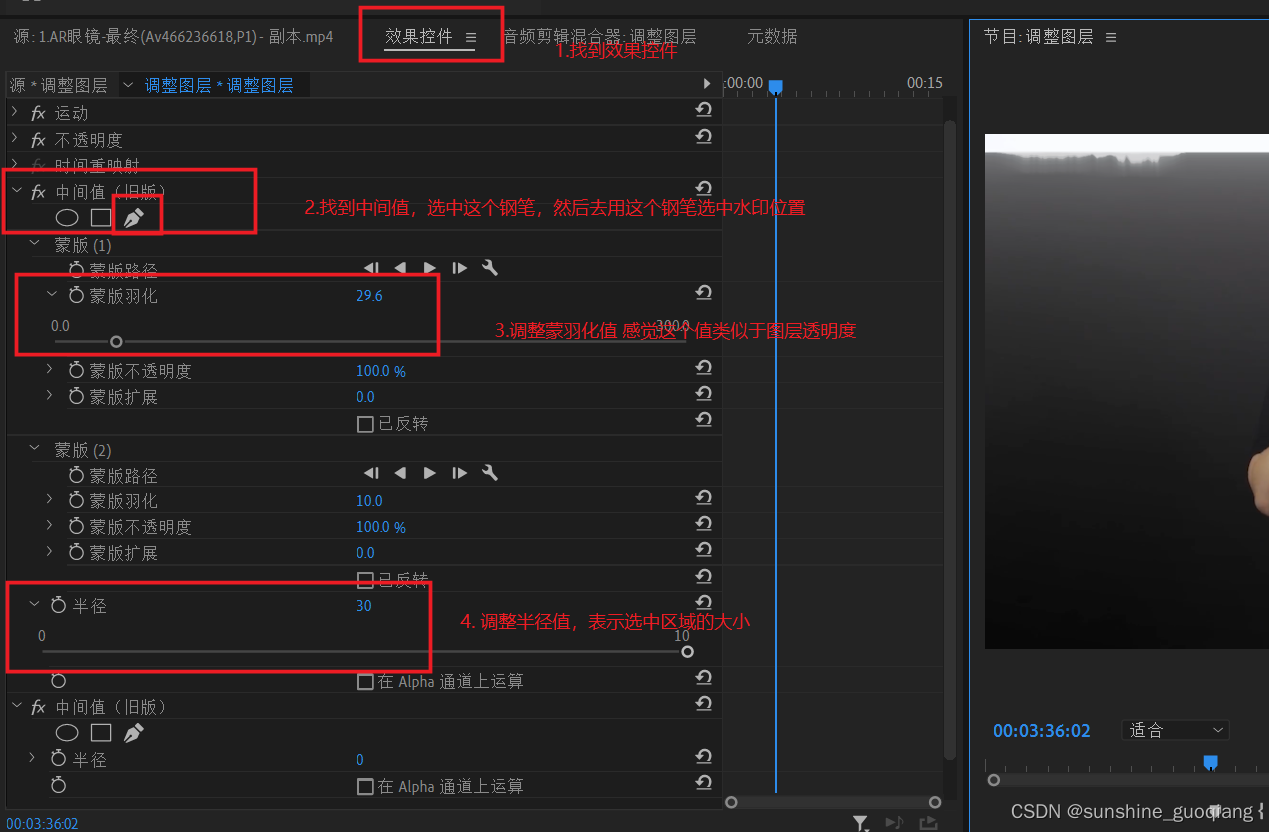Open the 适合 zoom level dropdown
This screenshot has height=832, width=1269.
(1174, 730)
